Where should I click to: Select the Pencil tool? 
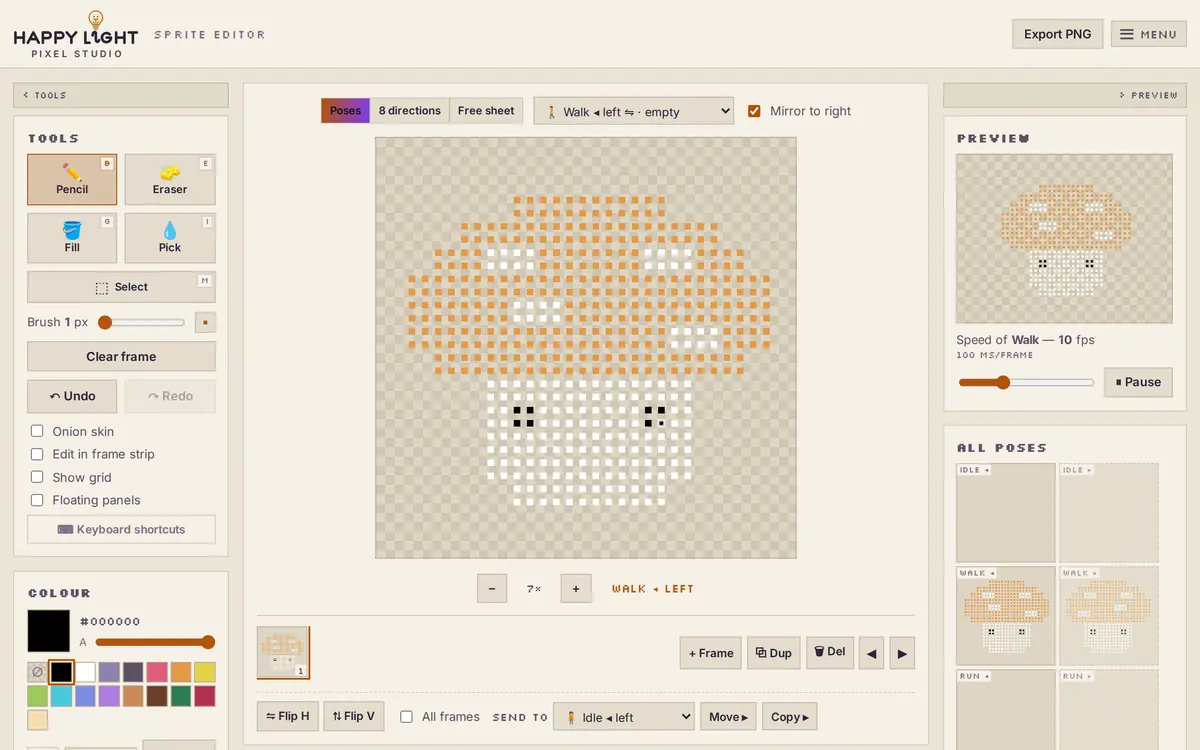coord(72,179)
